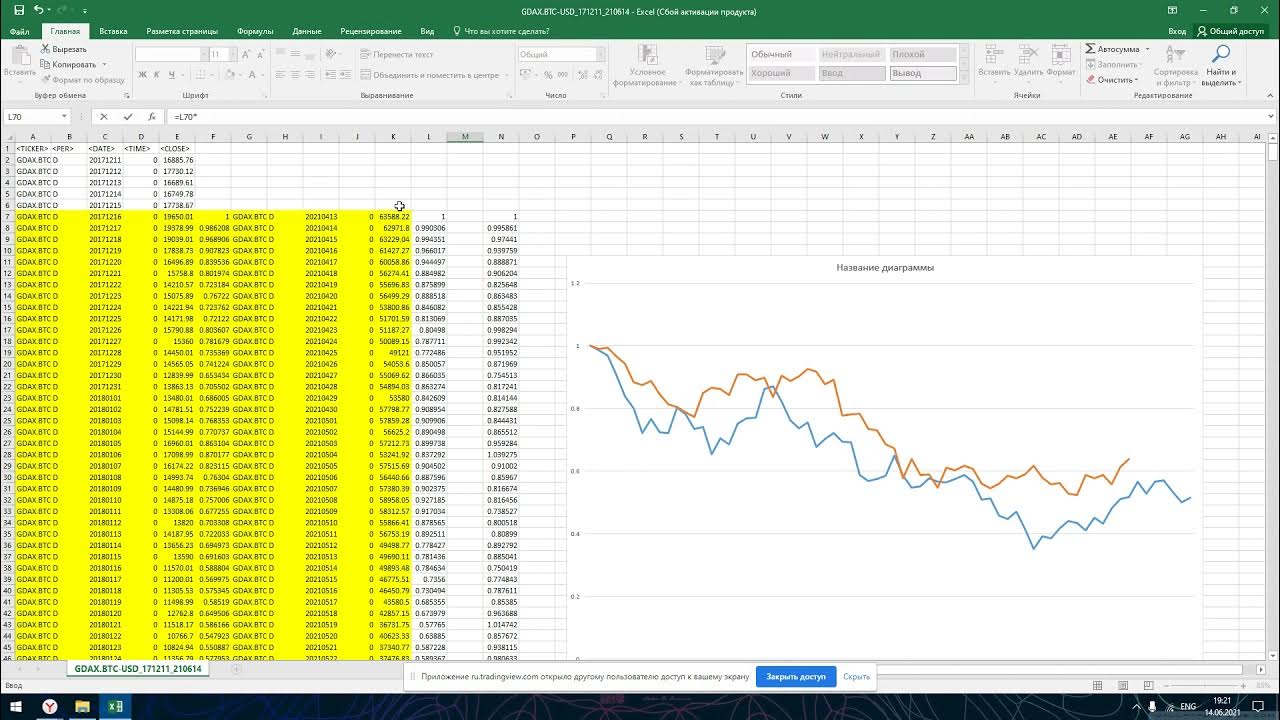Toggle Wrap Text (Перенести текст)
The height and width of the screenshot is (720, 1280).
point(397,55)
